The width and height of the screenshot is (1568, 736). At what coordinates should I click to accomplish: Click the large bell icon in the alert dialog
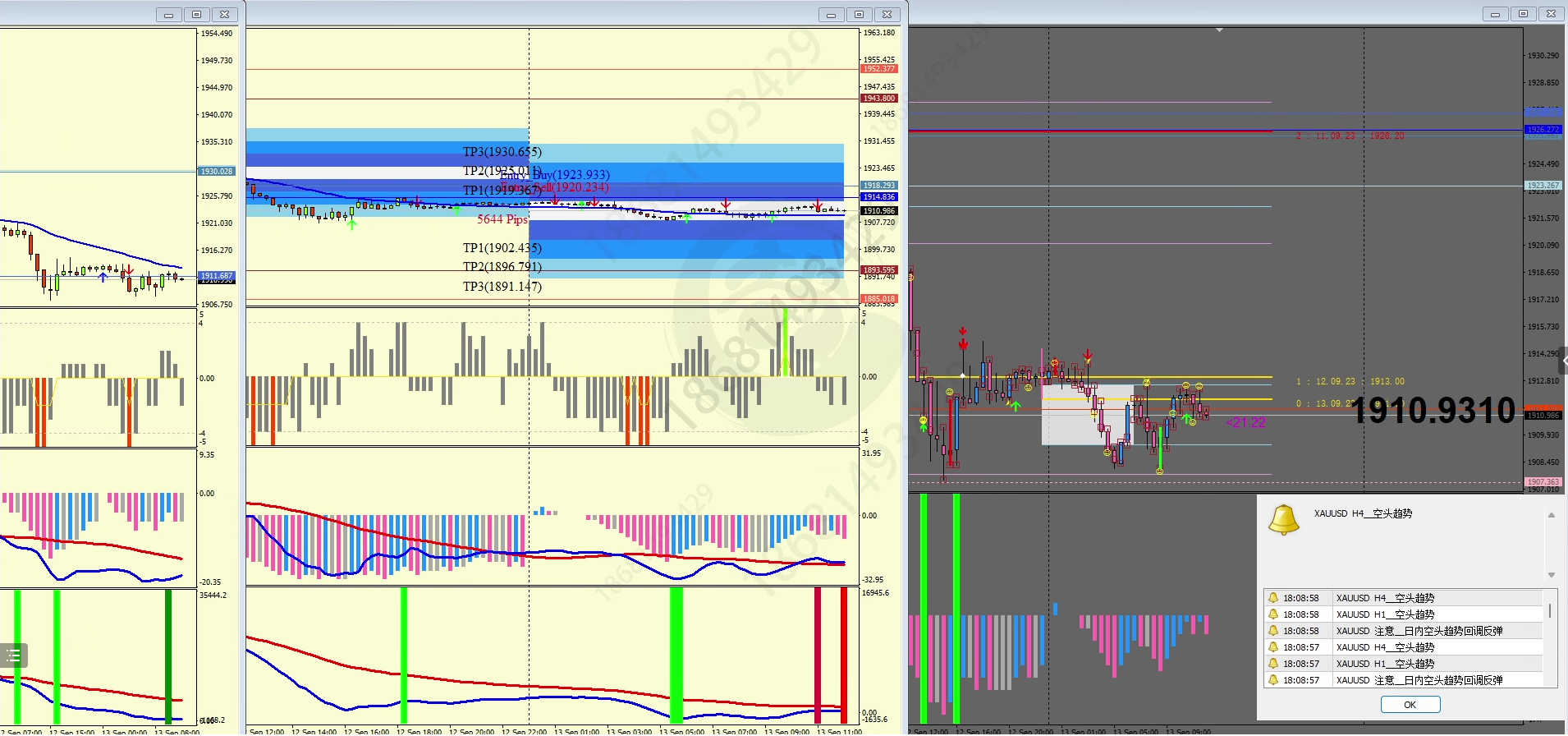tap(1284, 520)
